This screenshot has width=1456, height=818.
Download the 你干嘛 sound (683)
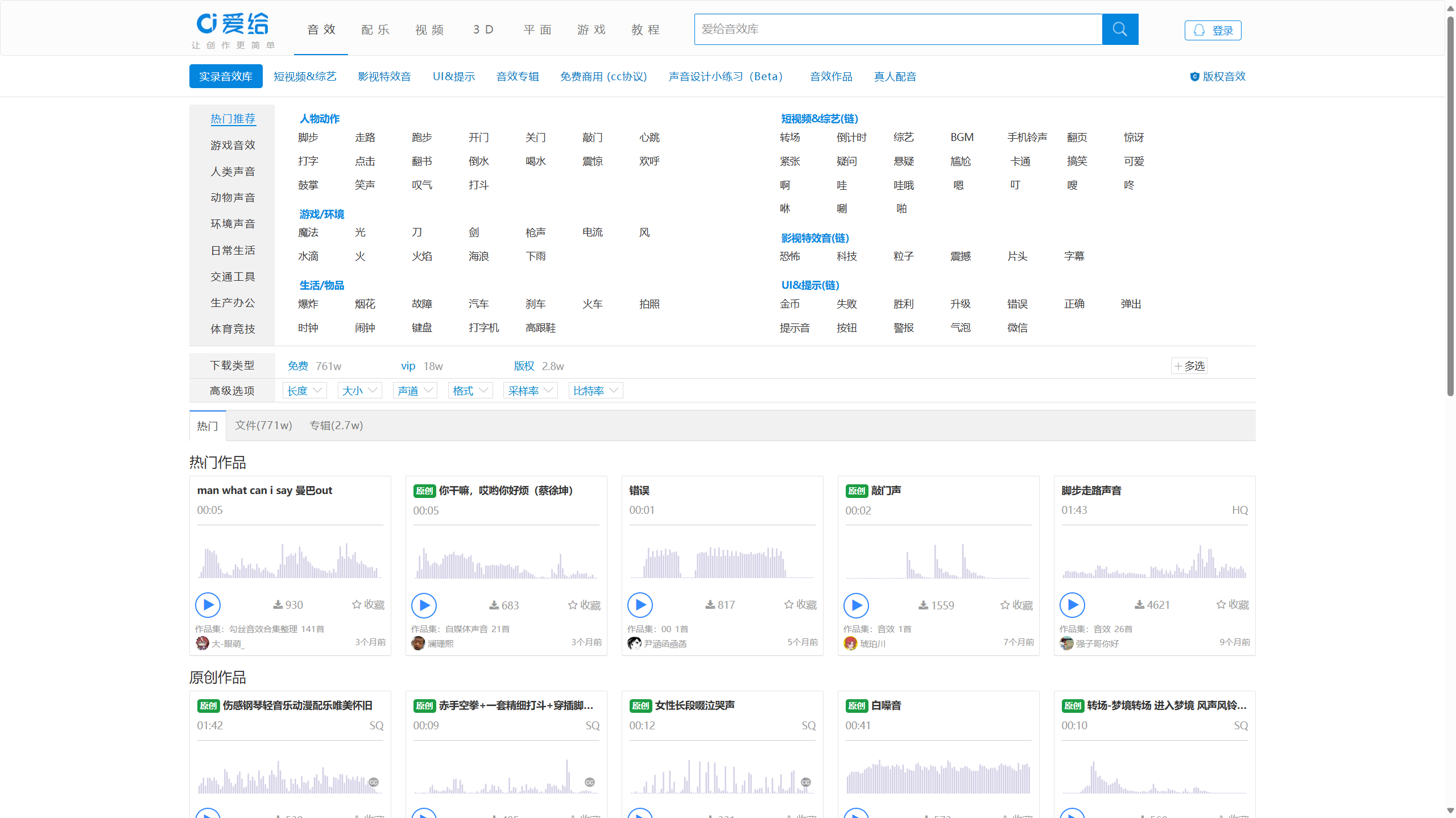(x=504, y=605)
